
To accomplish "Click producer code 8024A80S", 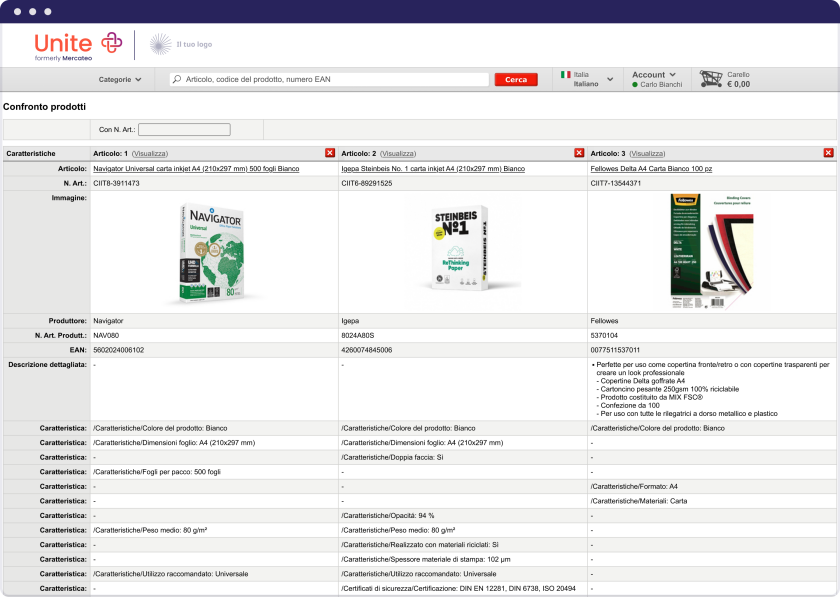I will pyautogui.click(x=357, y=335).
